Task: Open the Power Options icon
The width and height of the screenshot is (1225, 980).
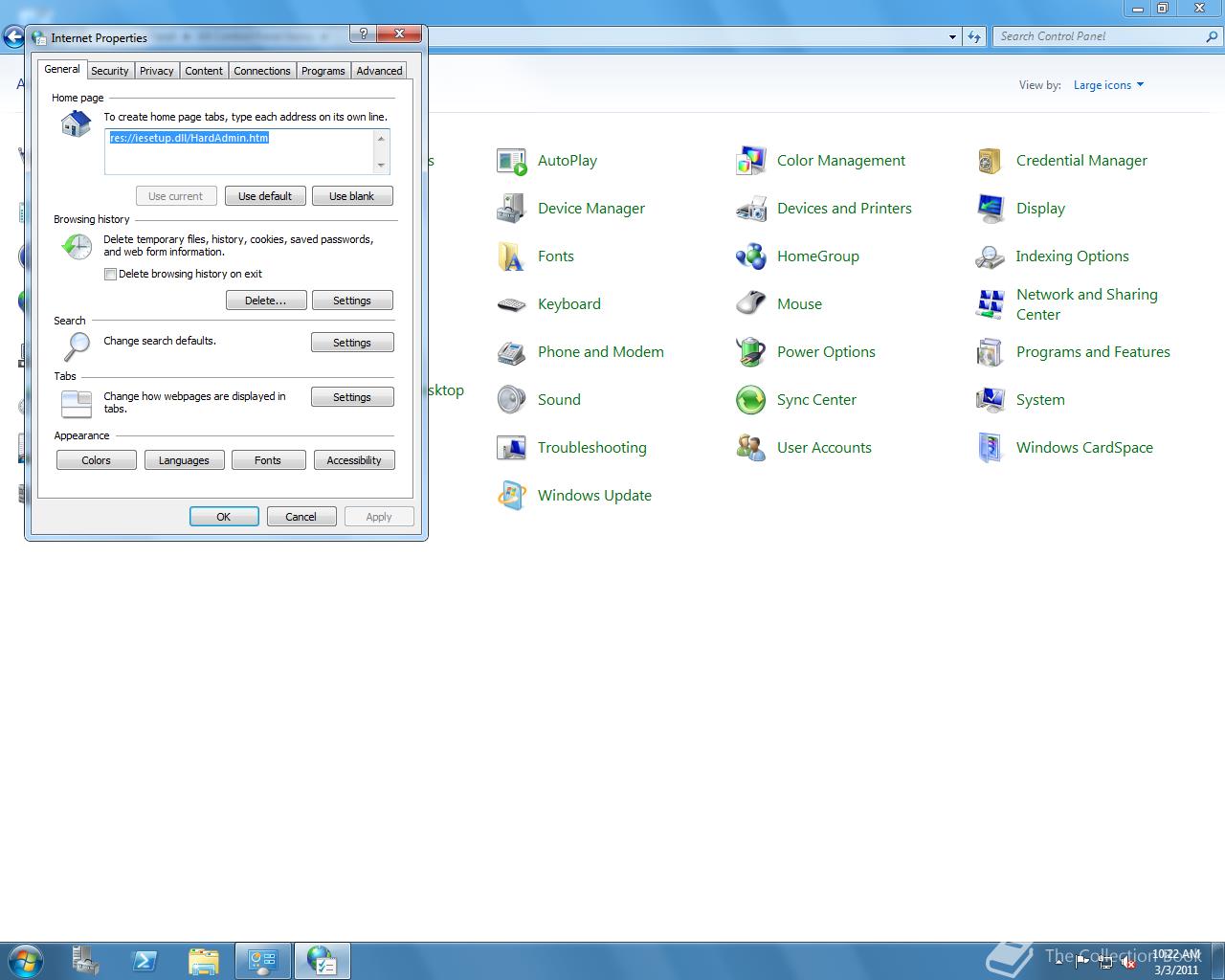Action: click(751, 352)
